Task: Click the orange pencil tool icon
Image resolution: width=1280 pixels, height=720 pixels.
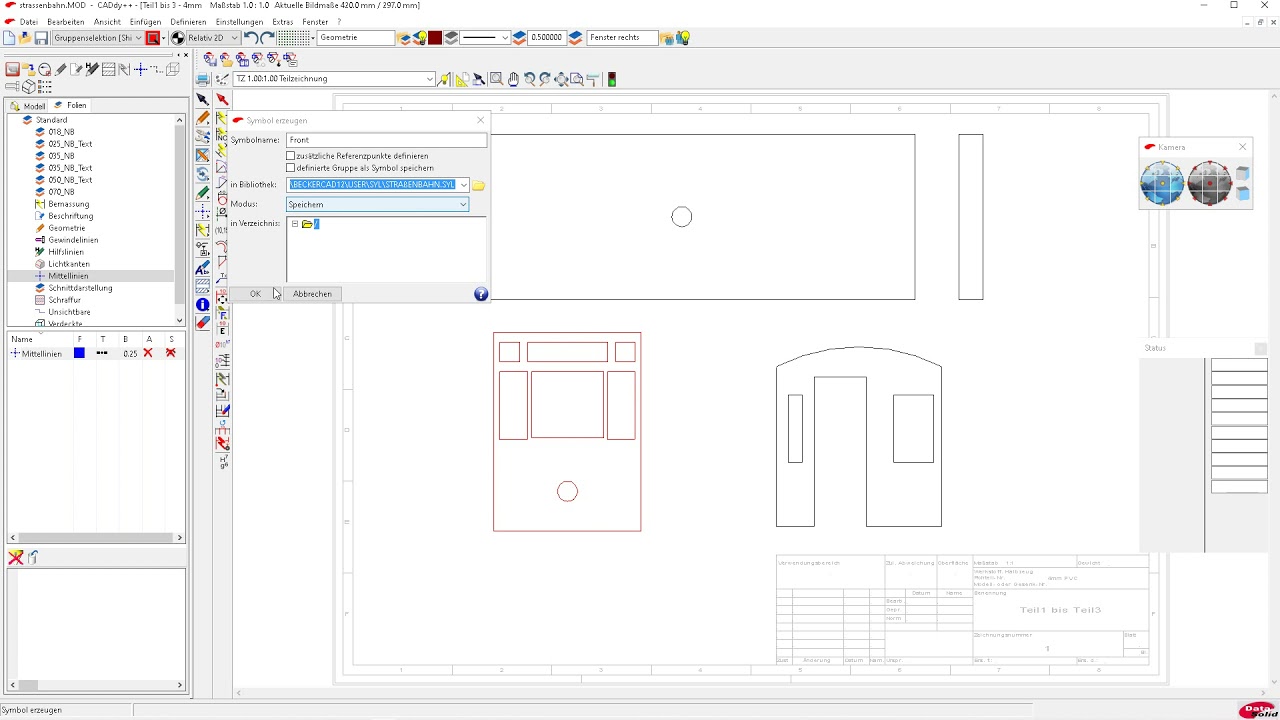Action: click(203, 118)
